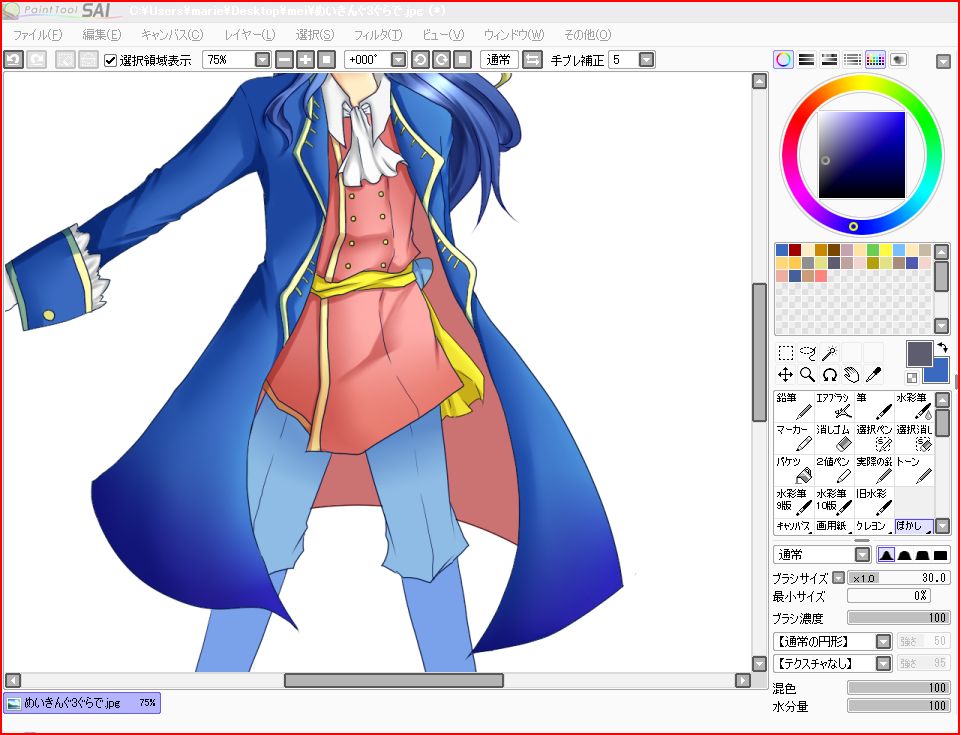Select the 選択消し selection eraser tool

(x=913, y=438)
